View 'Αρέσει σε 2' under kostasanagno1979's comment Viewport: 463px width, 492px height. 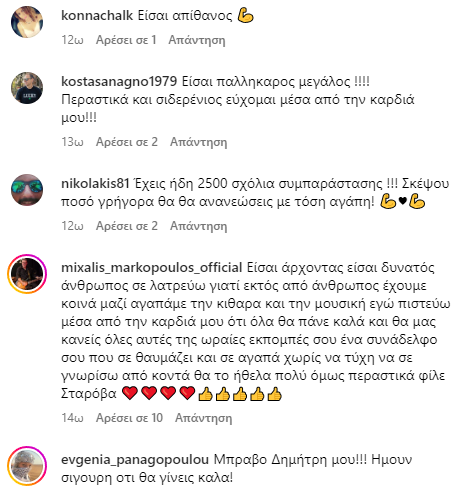click(x=127, y=142)
